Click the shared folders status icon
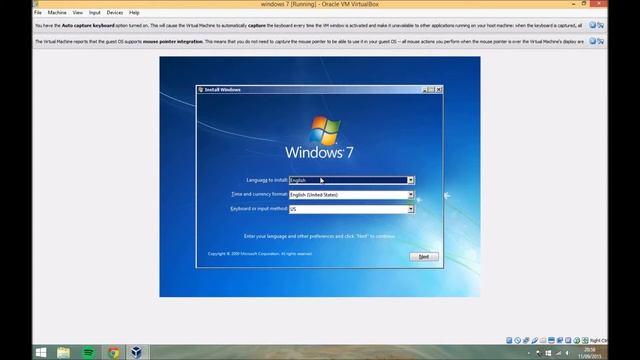This screenshot has height=360, width=640. [543, 340]
